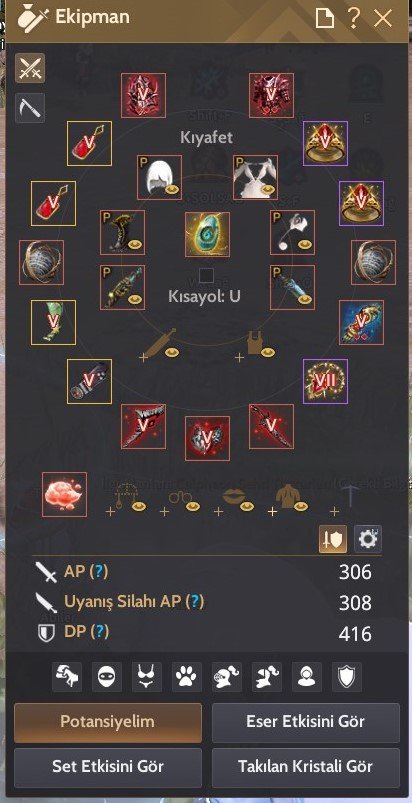Select the VII enhanced belt slot
This screenshot has width=412, height=803.
tap(325, 381)
